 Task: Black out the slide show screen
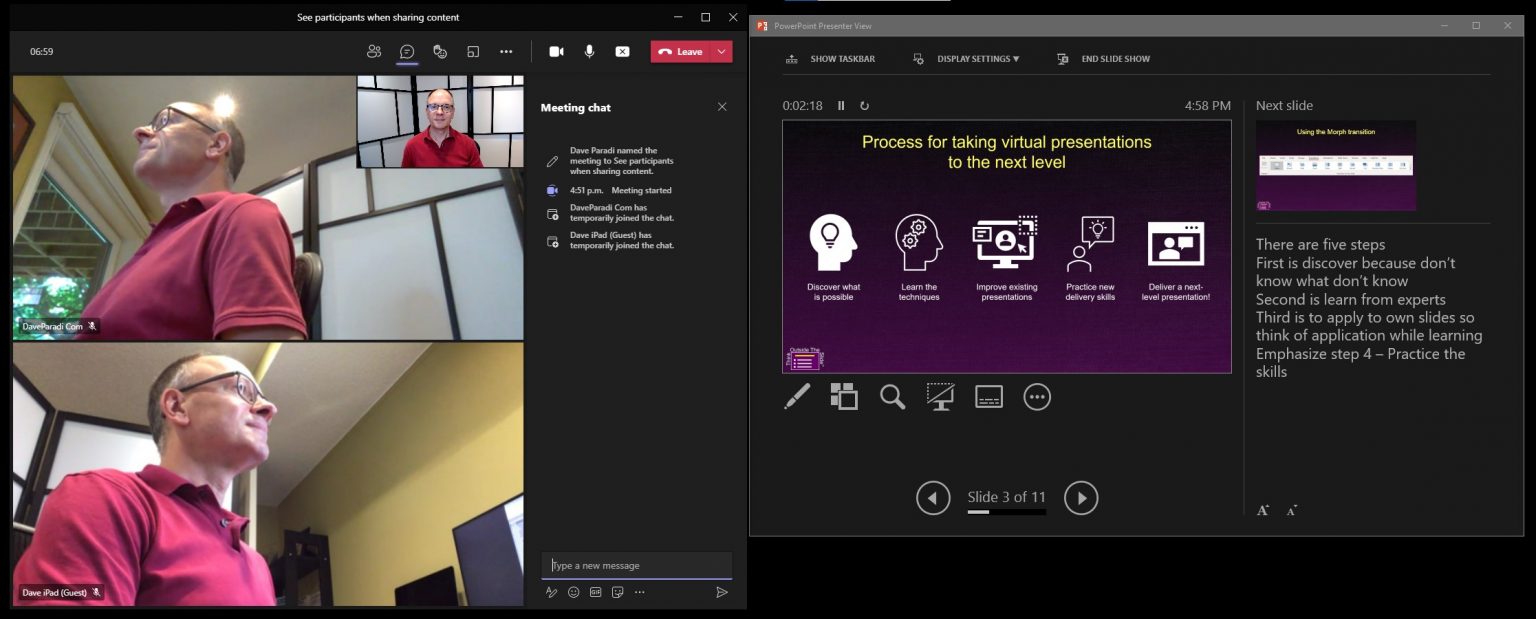(939, 396)
